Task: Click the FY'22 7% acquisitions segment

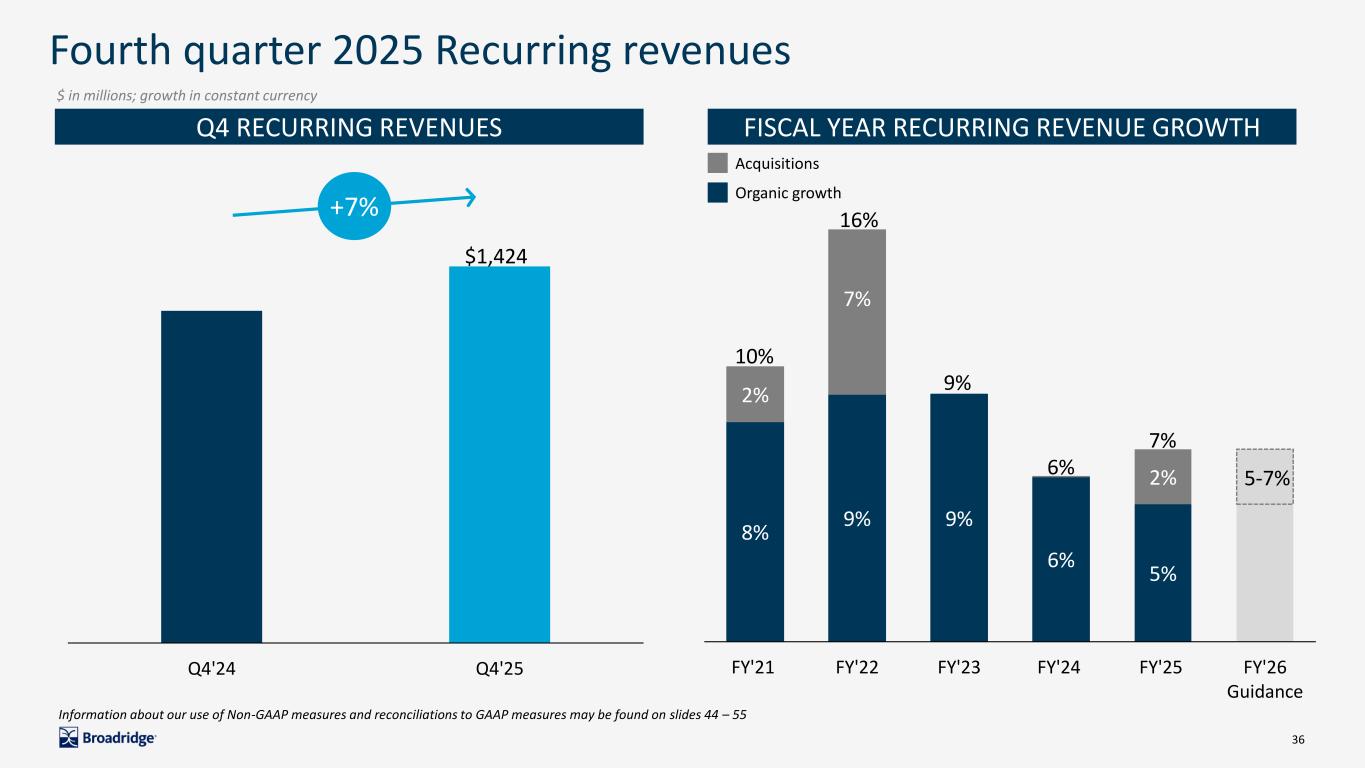Action: [857, 312]
